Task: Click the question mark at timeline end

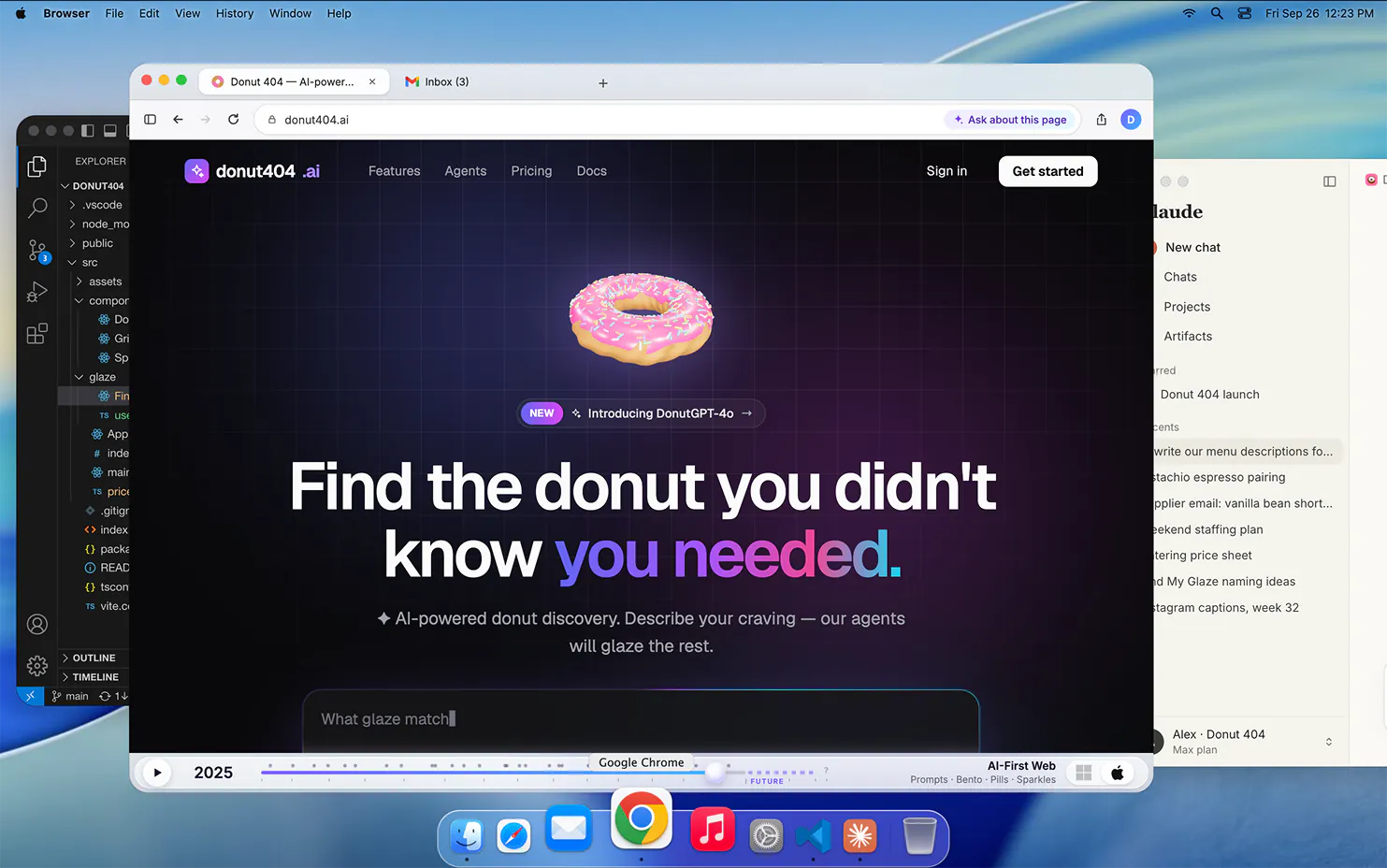Action: coord(826,771)
